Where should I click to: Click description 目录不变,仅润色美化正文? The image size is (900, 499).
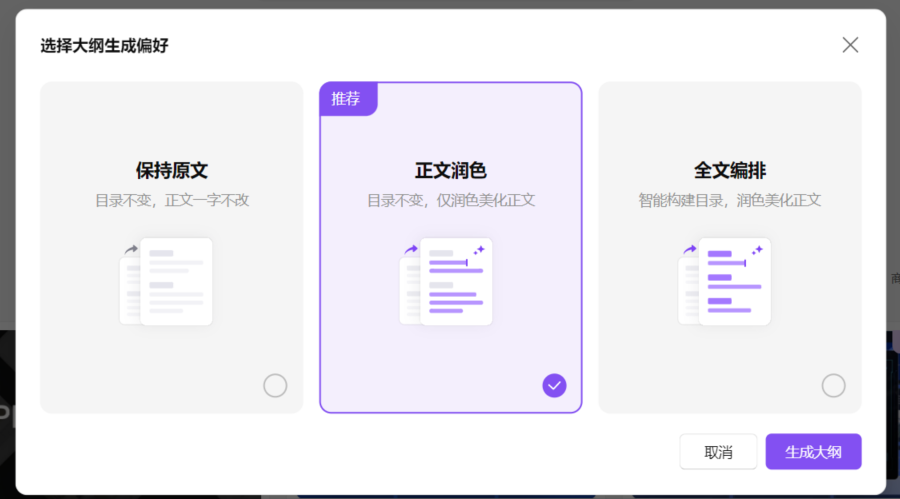(x=451, y=200)
